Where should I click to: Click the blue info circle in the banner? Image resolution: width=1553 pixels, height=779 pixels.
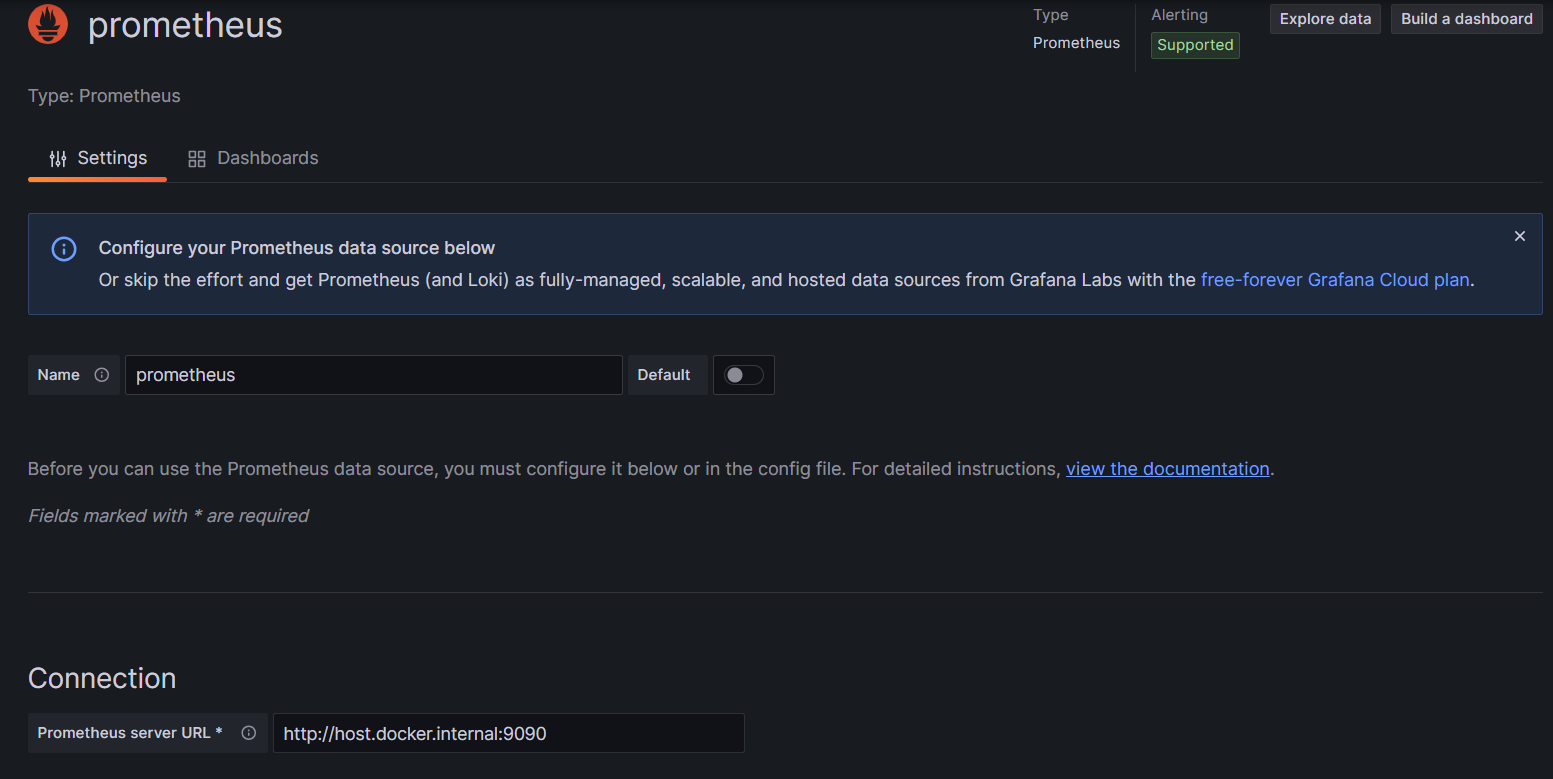pyautogui.click(x=64, y=249)
